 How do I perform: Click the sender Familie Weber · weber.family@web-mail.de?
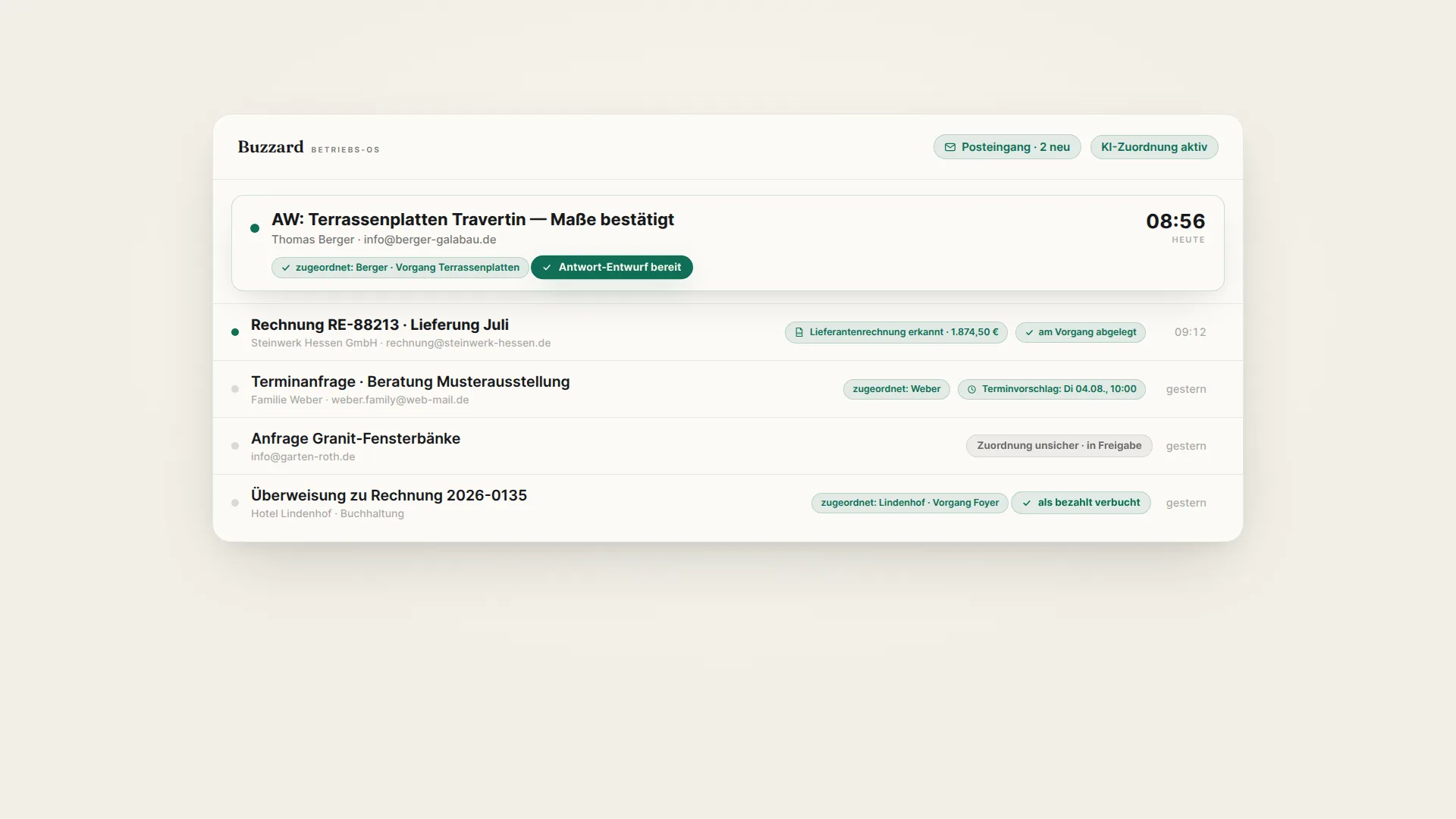360,400
